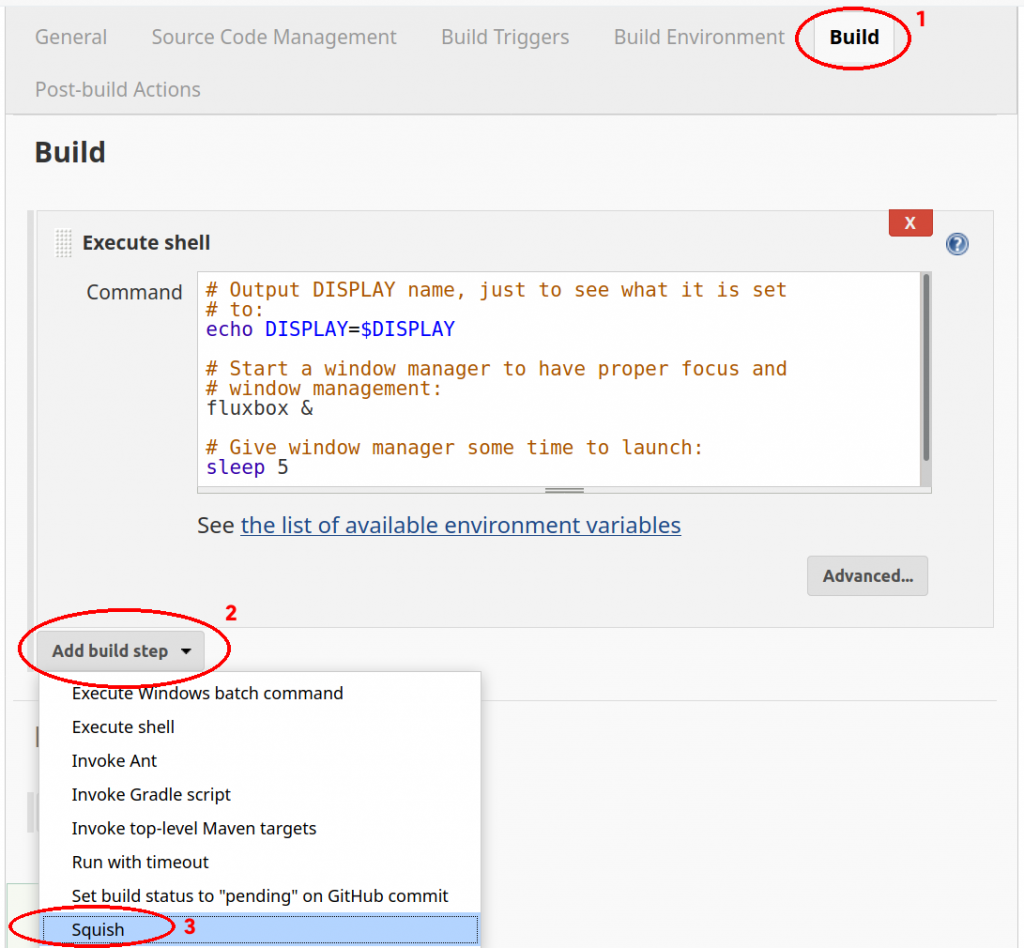The image size is (1024, 948).
Task: Add another Execute shell step from menu
Action: 123,726
